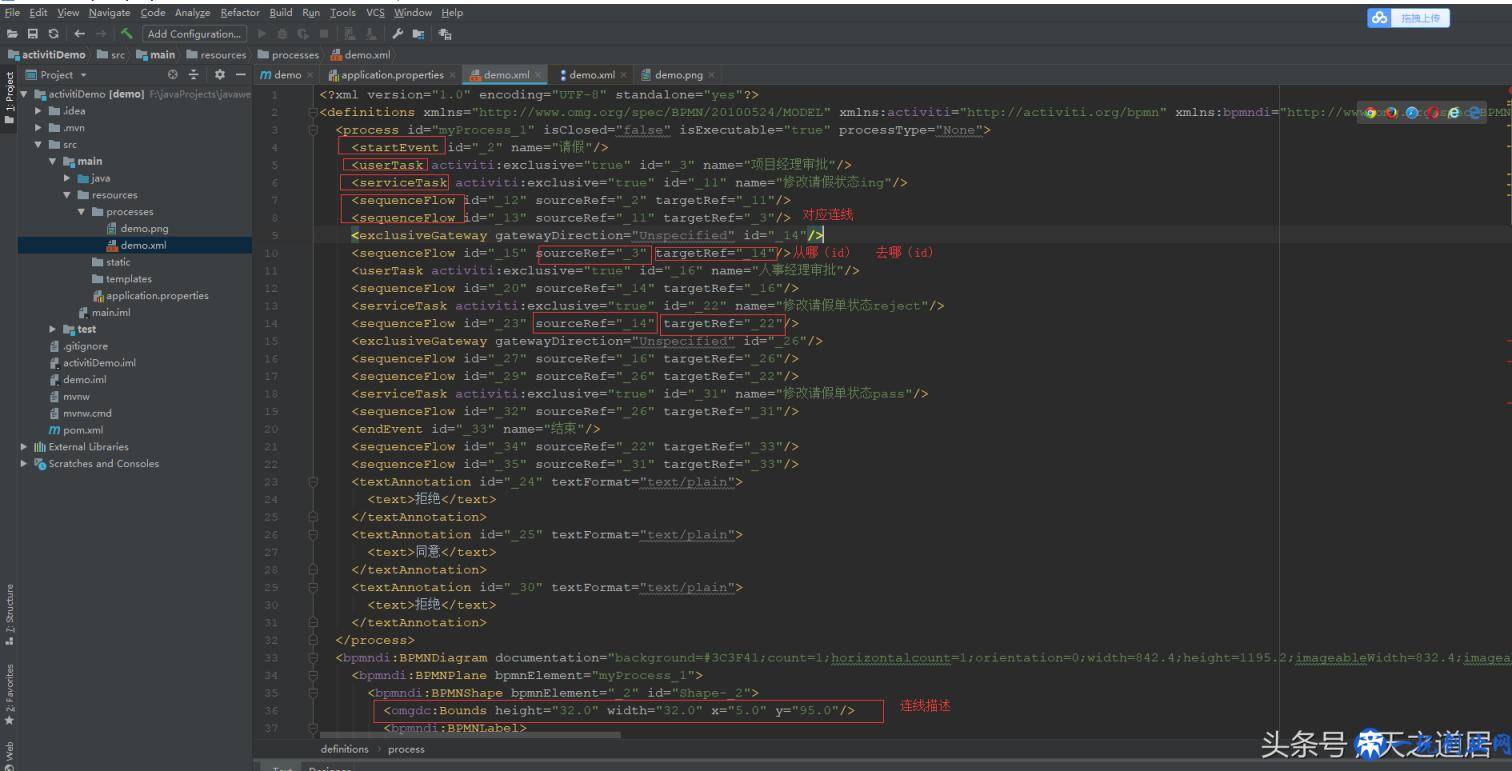
Task: Open file in Edge browser icon
Action: (x=1475, y=113)
